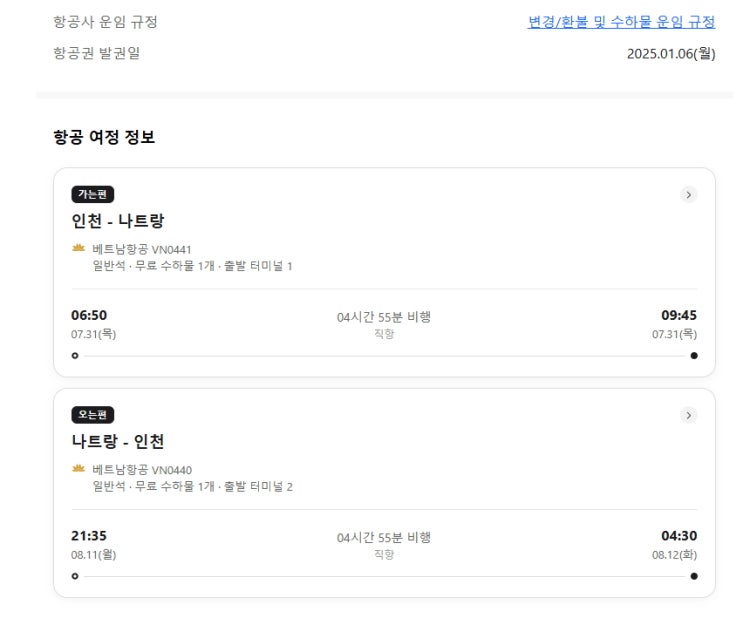743x625 pixels.
Task: Click the 09:45 arrival filled dot marker
Action: pyautogui.click(x=694, y=355)
